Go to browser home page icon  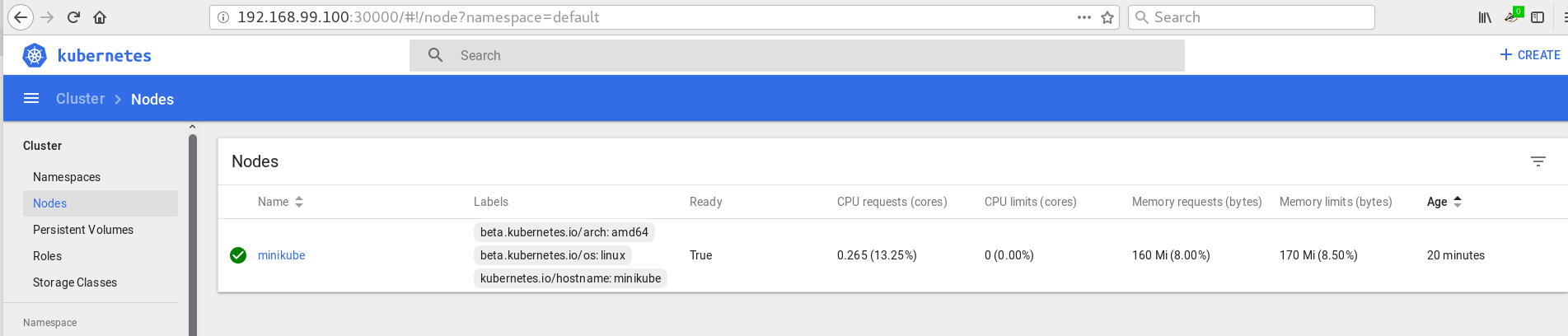coord(100,17)
